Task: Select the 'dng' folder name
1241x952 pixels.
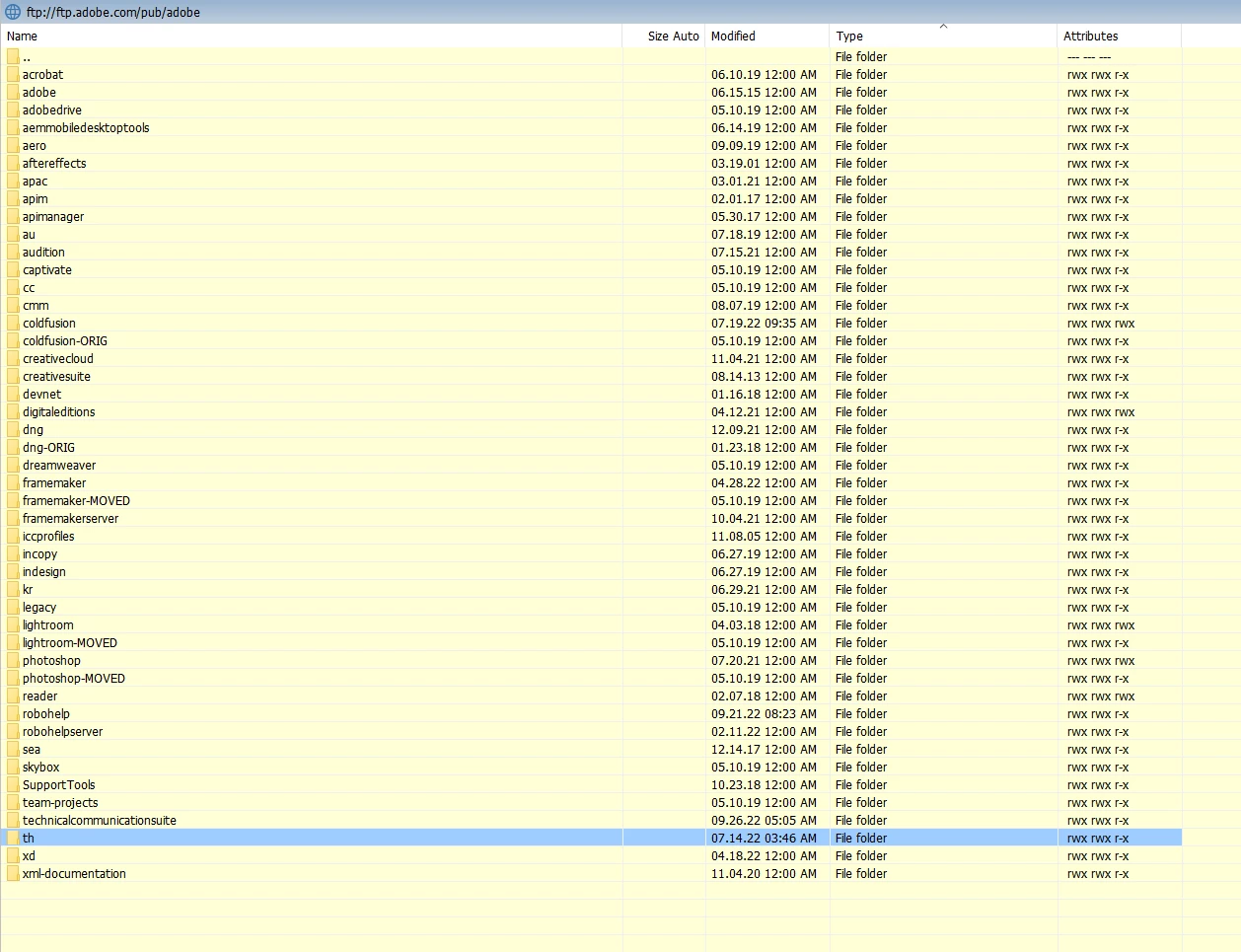Action: [x=33, y=429]
